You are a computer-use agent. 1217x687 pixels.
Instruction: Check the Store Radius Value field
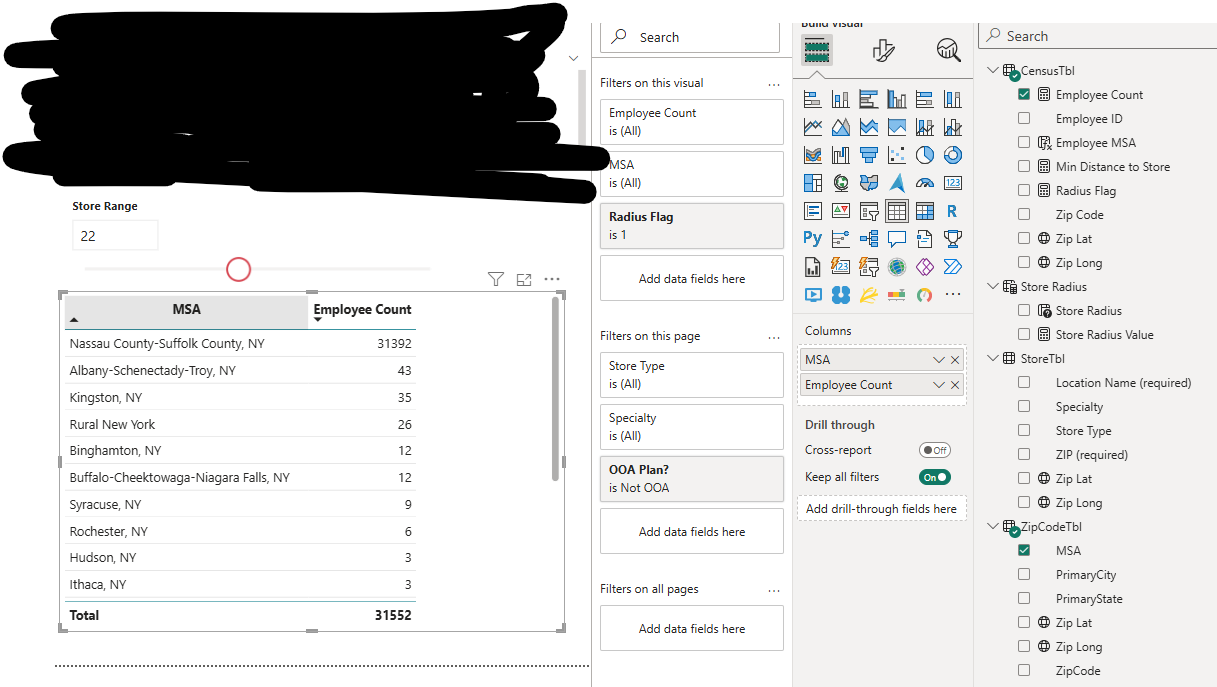[1024, 335]
